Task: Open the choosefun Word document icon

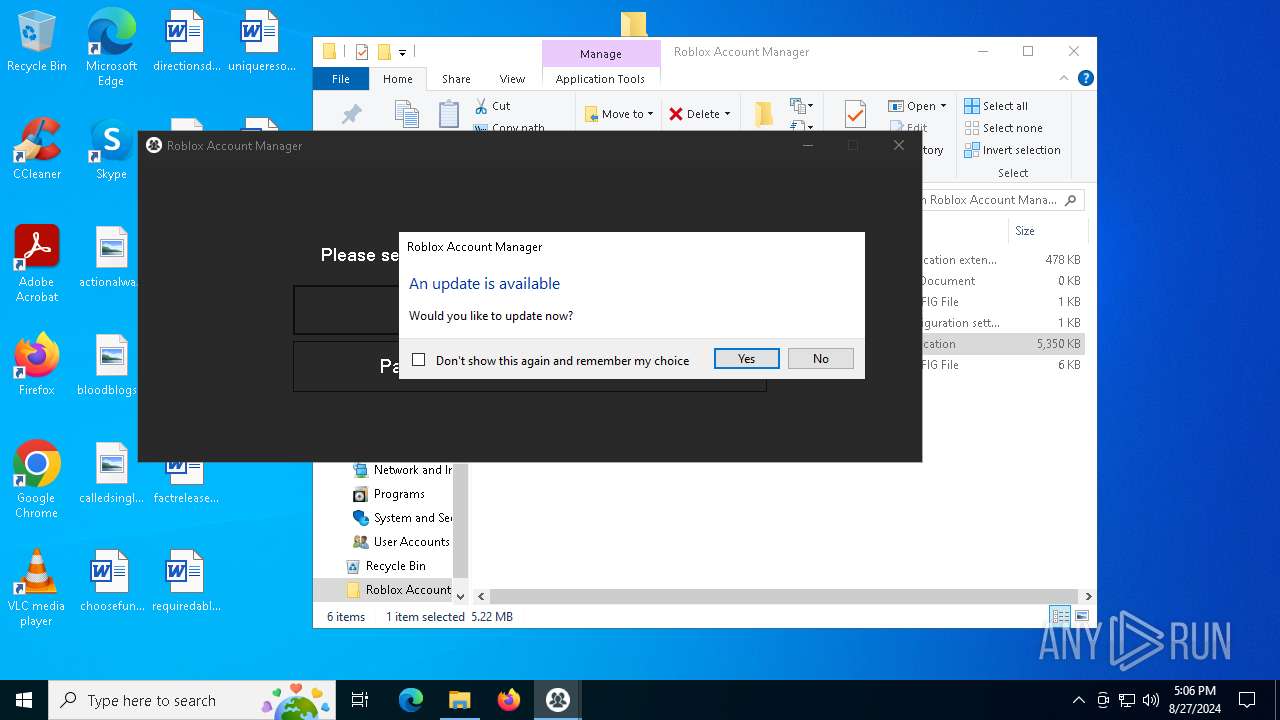Action: click(x=111, y=581)
